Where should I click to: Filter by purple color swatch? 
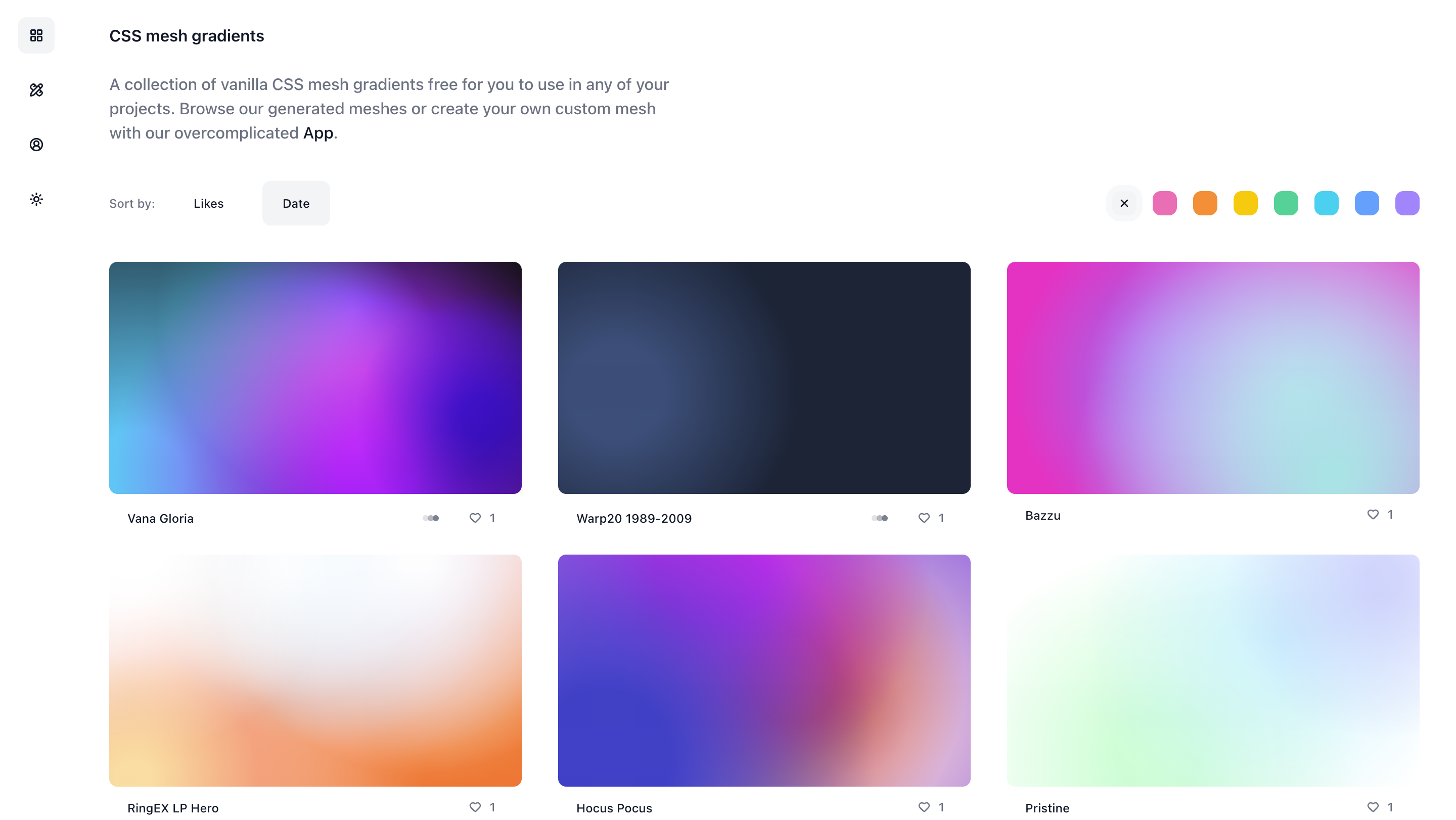click(1407, 203)
